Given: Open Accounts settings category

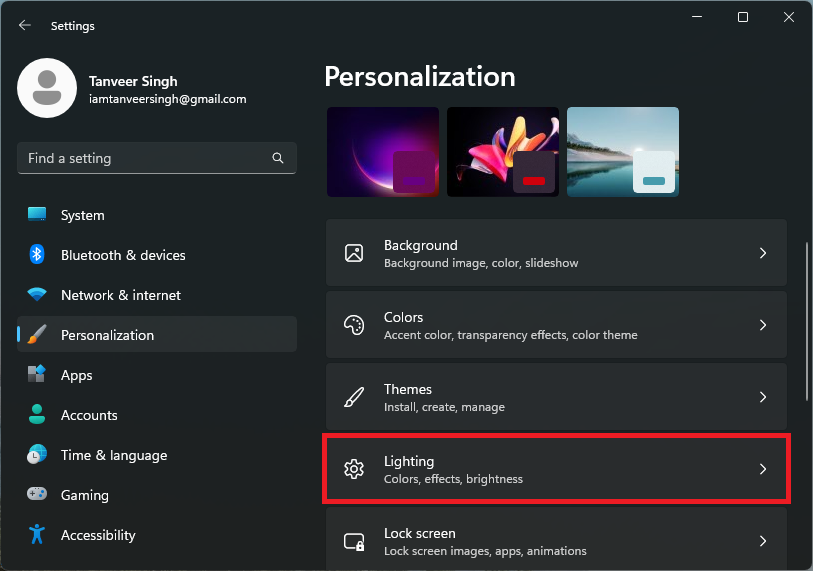Looking at the screenshot, I should pos(157,414).
